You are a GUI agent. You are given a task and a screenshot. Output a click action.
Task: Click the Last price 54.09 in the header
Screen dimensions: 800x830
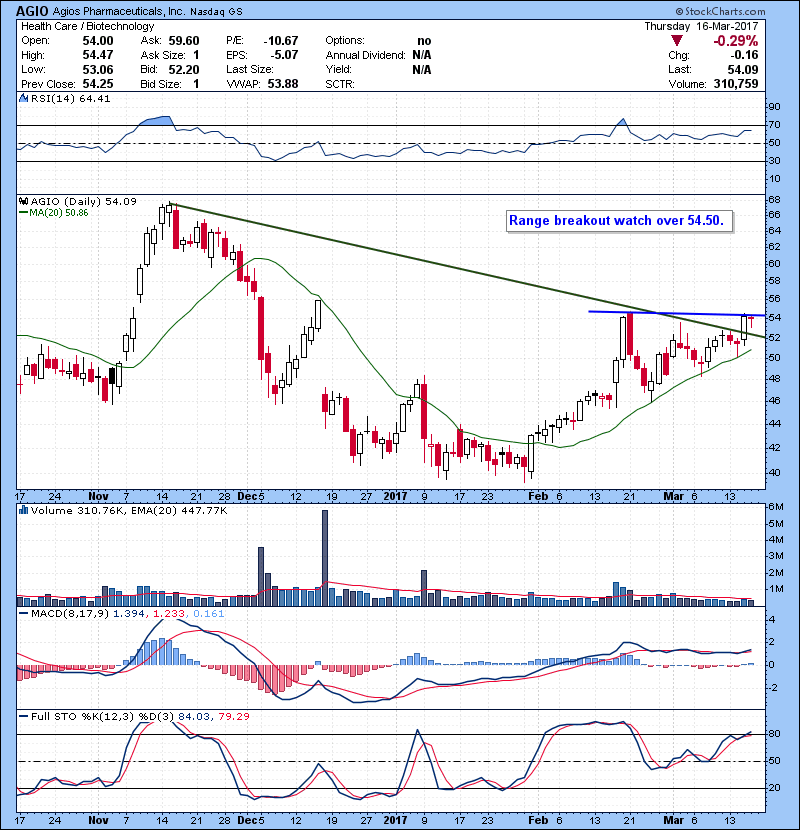743,69
